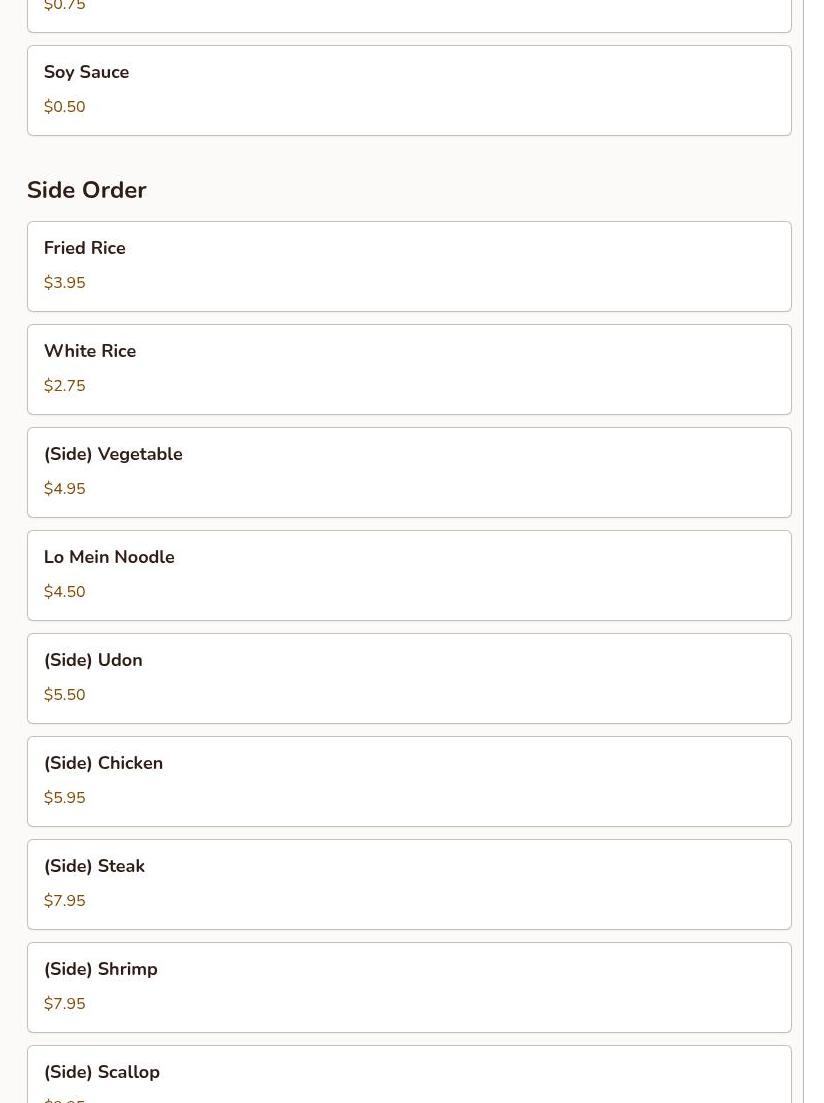824x1103 pixels.
Task: Open the Fried Rice side order
Action: [x=409, y=267]
